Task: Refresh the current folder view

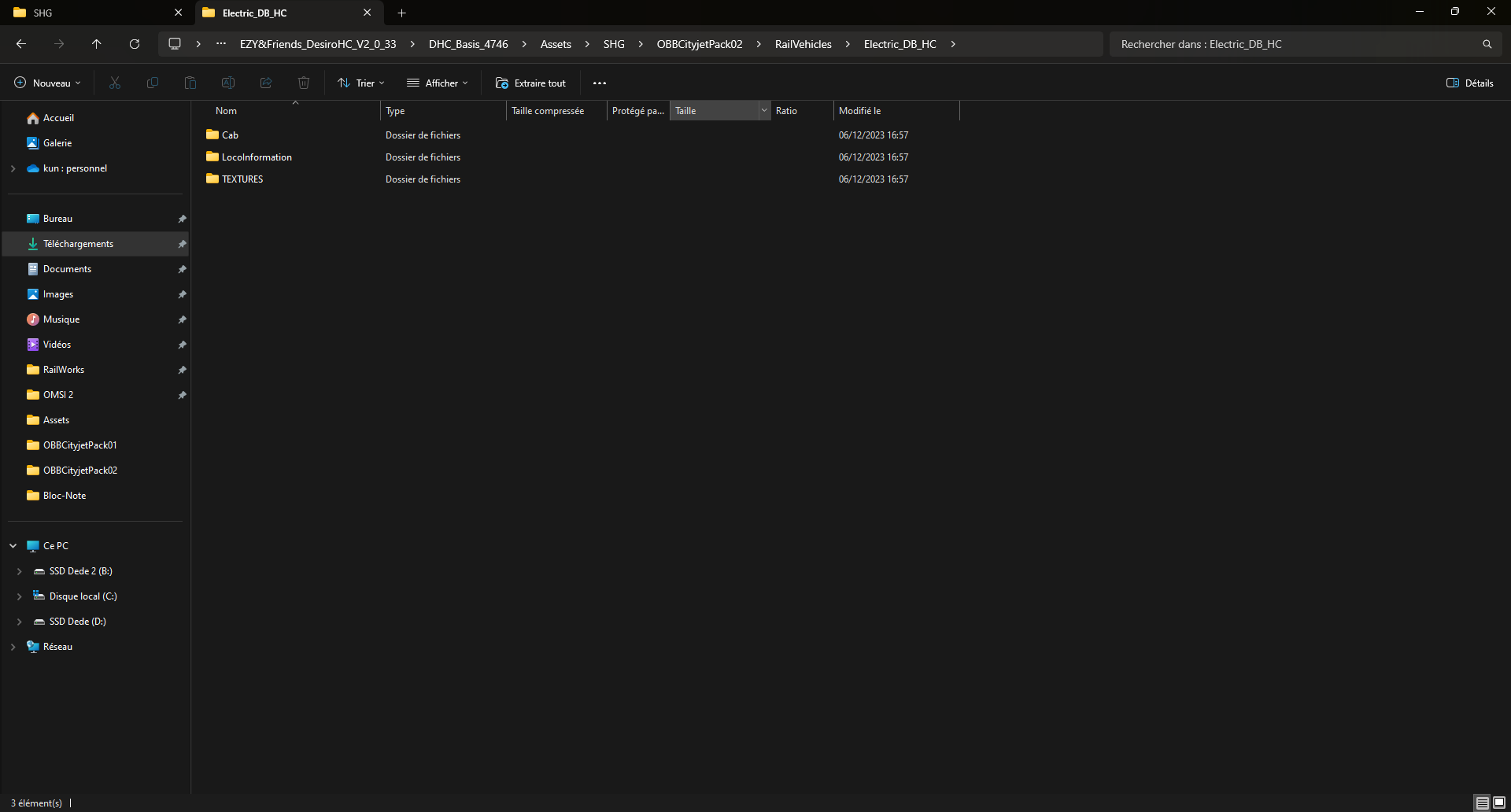Action: [135, 44]
